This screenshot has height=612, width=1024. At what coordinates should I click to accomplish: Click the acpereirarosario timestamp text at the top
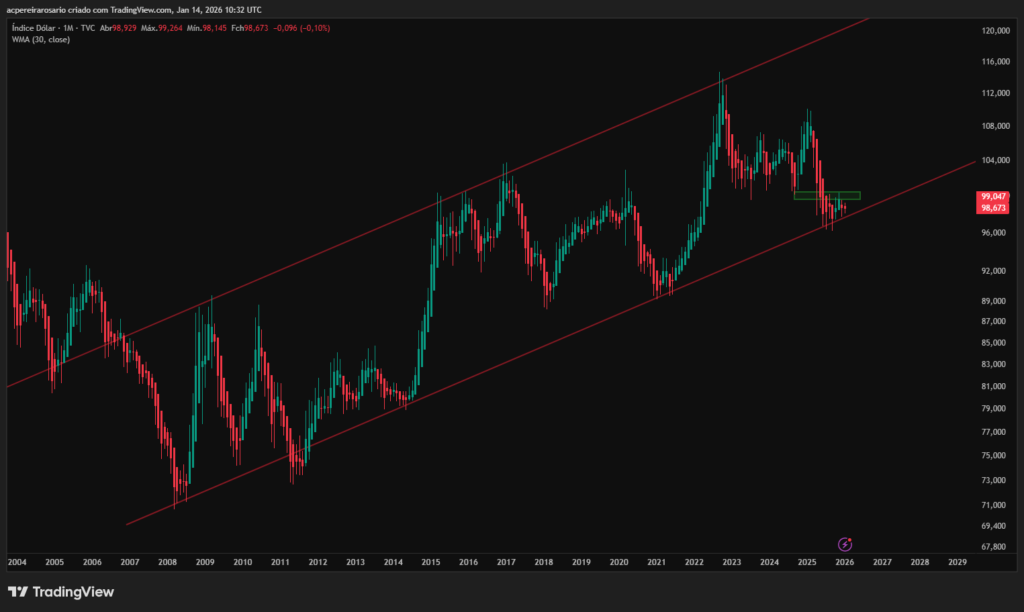[133, 9]
